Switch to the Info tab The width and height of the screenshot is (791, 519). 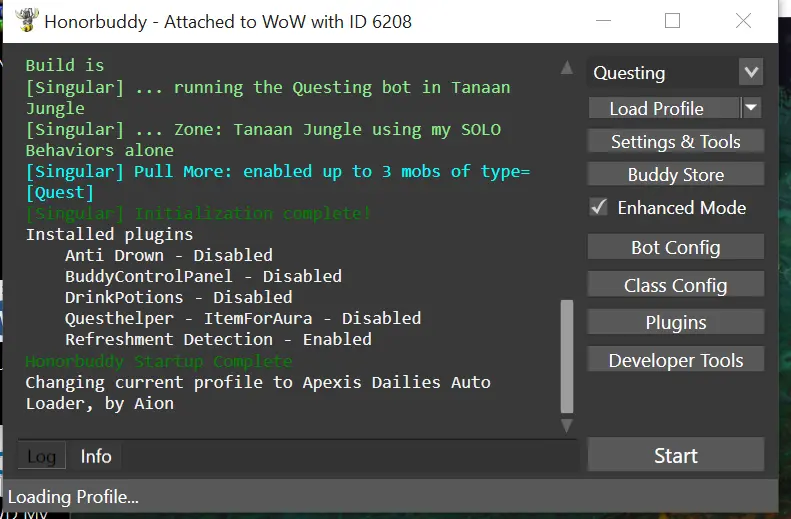coord(96,456)
